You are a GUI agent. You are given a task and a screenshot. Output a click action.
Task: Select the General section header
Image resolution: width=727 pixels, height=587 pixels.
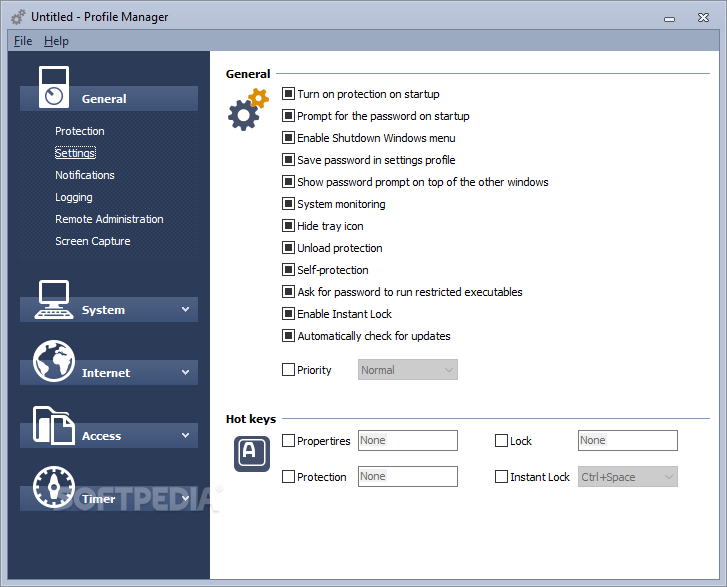[x=109, y=98]
